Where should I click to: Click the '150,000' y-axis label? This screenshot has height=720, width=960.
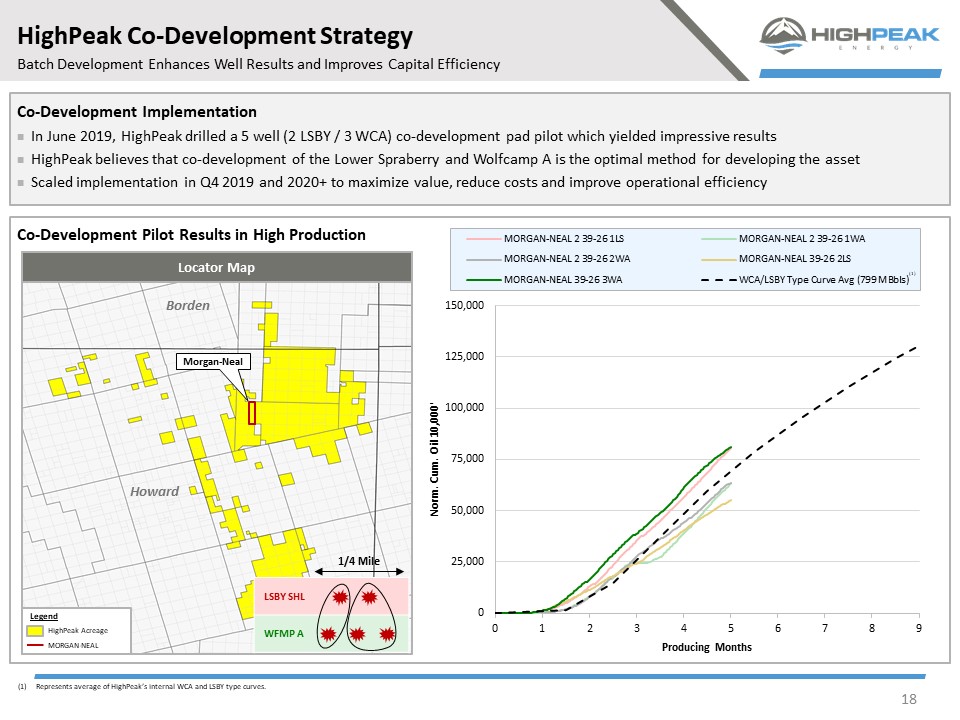[x=464, y=306]
